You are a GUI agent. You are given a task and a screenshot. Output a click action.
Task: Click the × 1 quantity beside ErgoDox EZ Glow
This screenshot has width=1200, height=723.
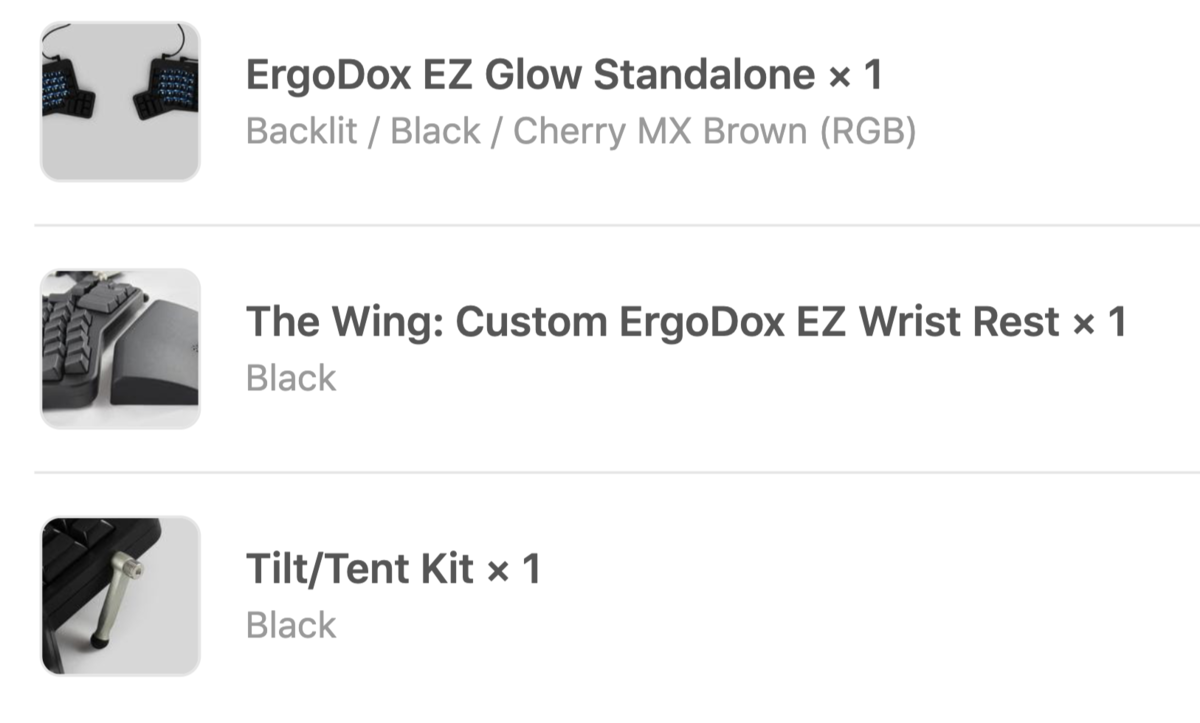[855, 76]
